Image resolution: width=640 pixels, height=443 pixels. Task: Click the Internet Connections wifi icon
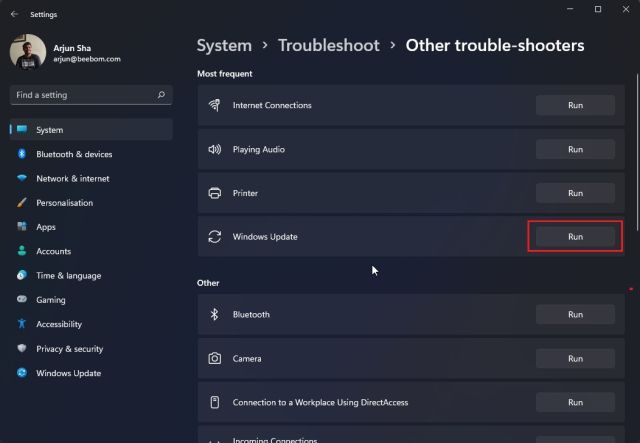(x=214, y=105)
